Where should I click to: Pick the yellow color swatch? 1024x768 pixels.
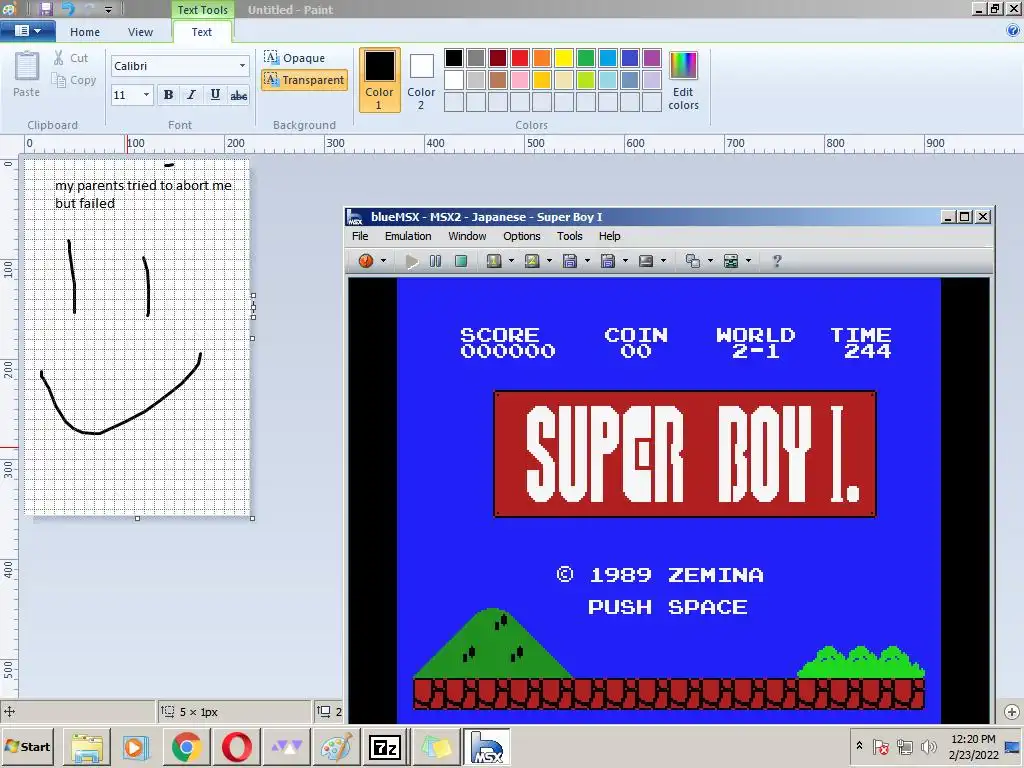[x=564, y=58]
